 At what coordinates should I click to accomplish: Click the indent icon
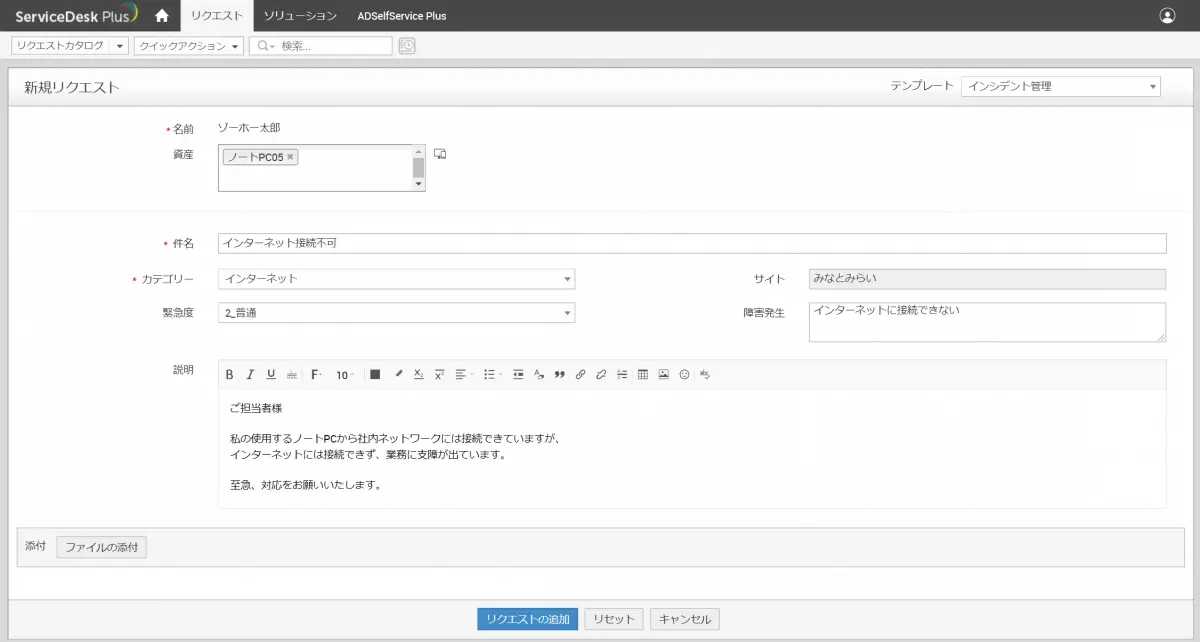[518, 375]
